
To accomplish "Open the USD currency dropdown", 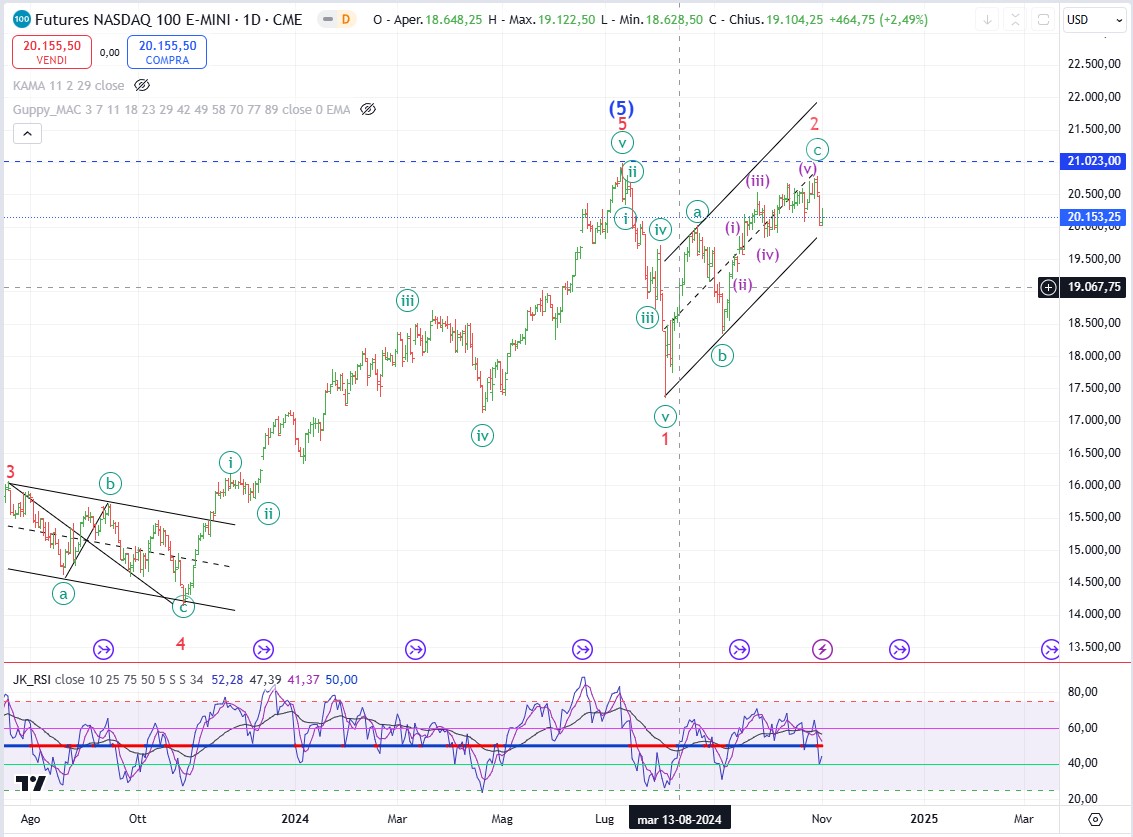I will pyautogui.click(x=1095, y=20).
